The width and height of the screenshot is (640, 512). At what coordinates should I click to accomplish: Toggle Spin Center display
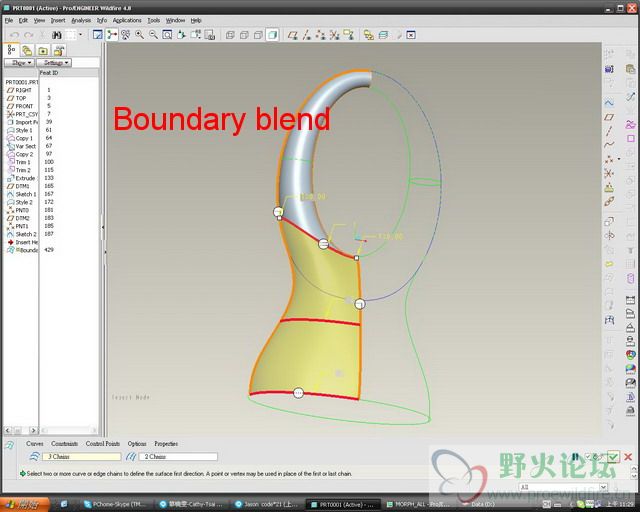point(111,35)
